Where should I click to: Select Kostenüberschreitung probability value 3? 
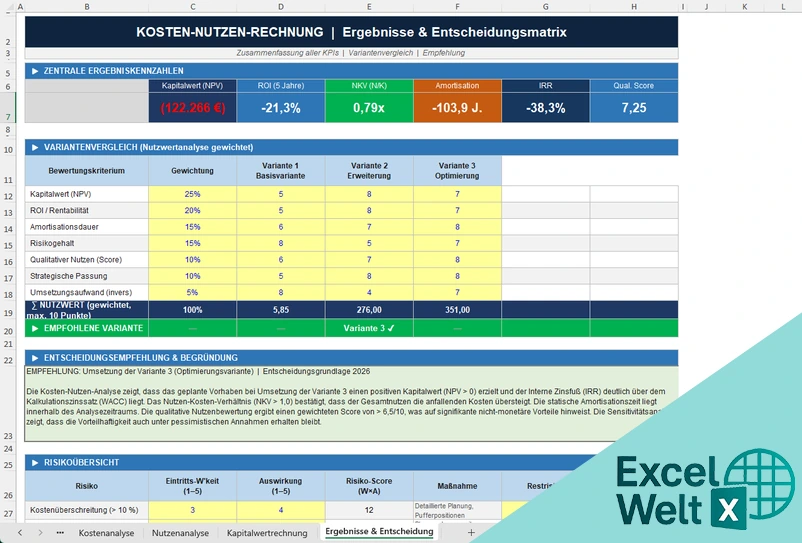[193, 510]
